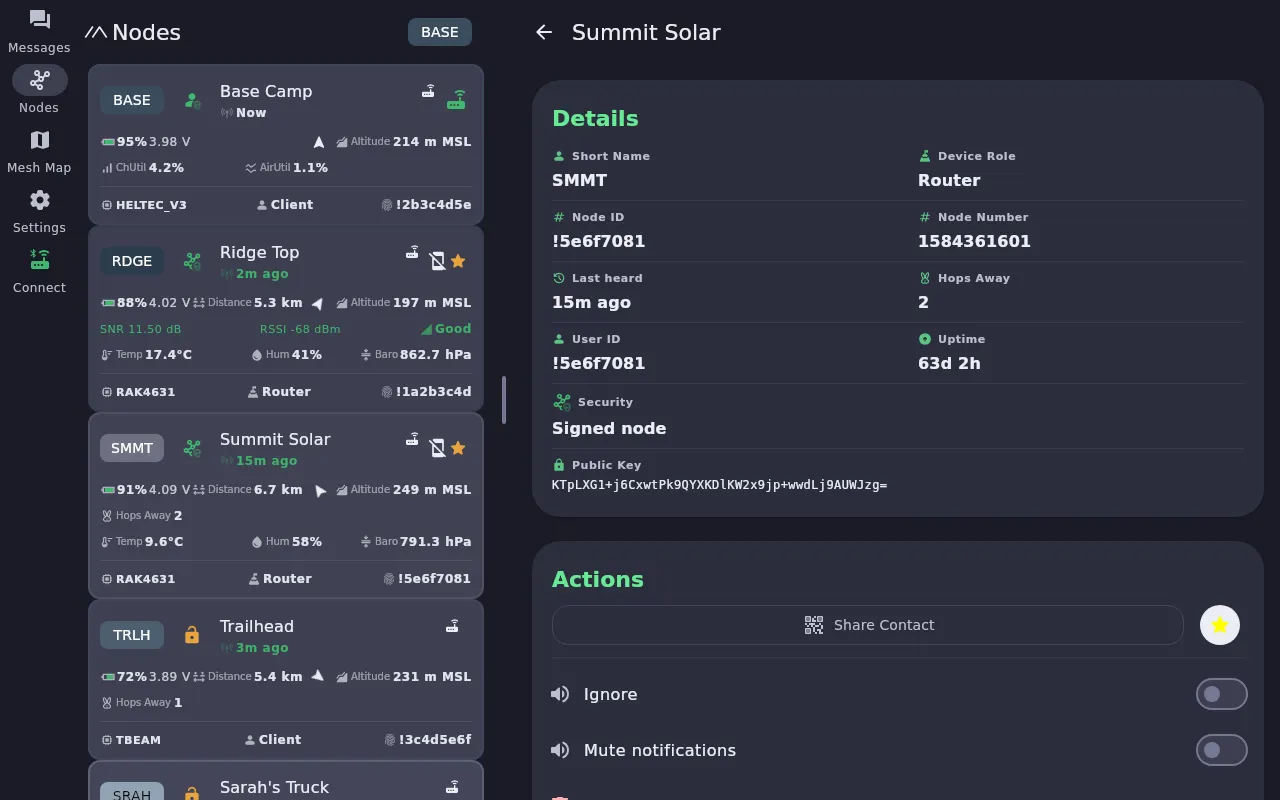Image resolution: width=1280 pixels, height=800 pixels.
Task: Open the Trailhead node name
Action: pos(257,626)
